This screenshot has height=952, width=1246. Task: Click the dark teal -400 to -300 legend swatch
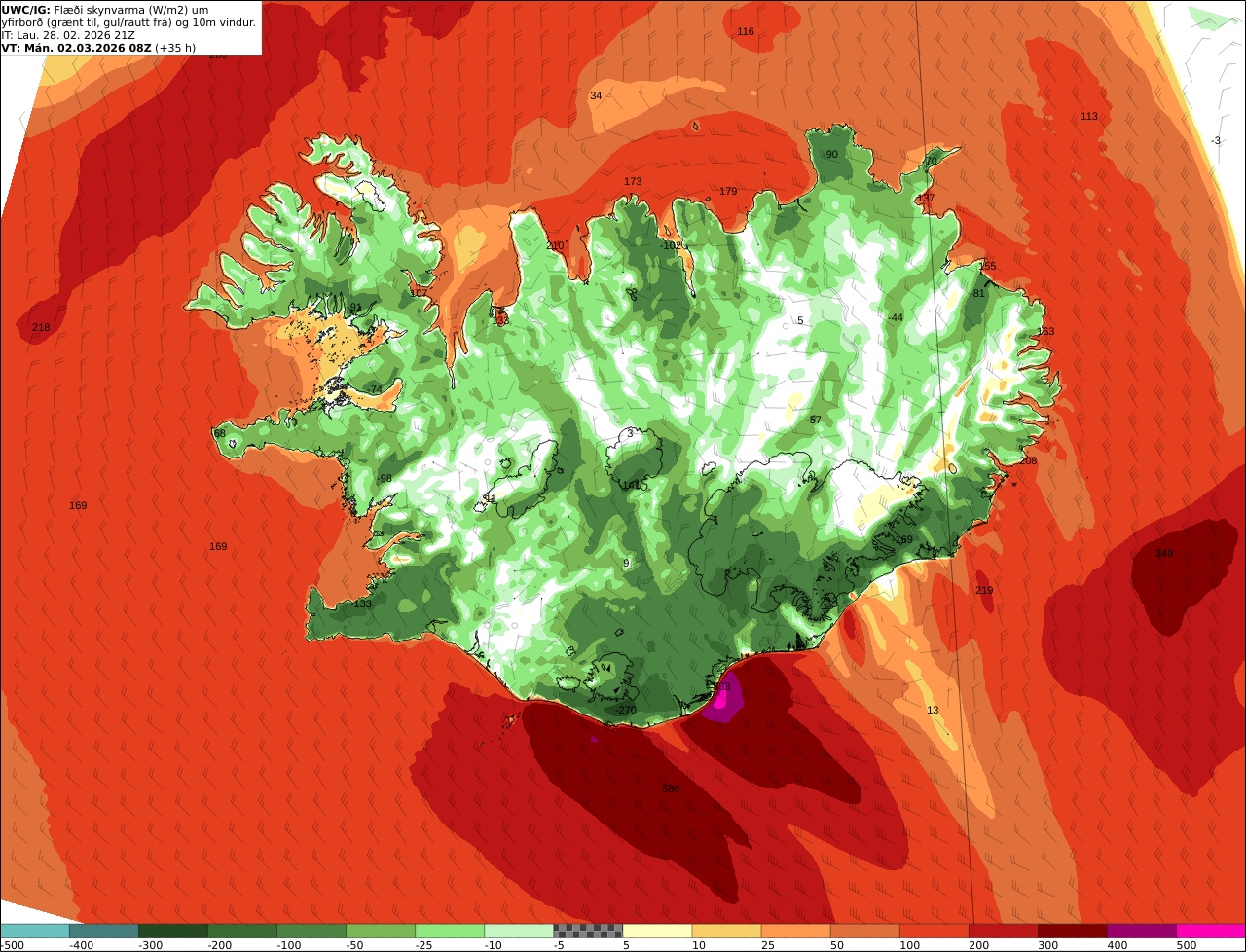click(104, 931)
